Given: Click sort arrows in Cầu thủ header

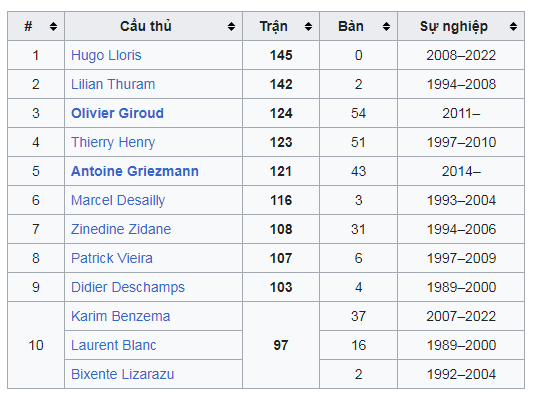Looking at the screenshot, I should [231, 26].
